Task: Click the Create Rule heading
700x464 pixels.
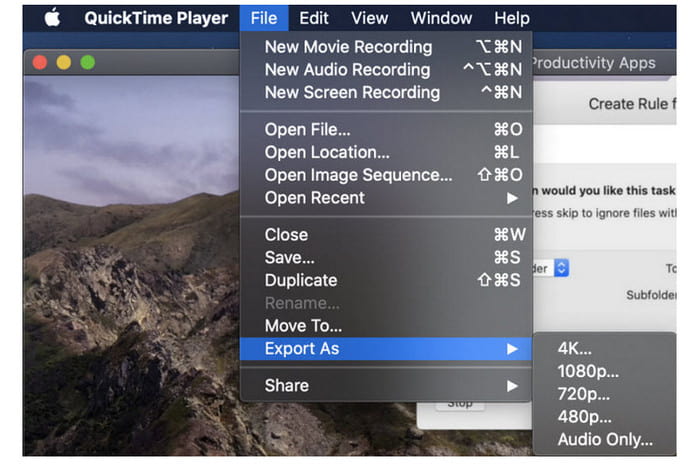Action: (632, 104)
